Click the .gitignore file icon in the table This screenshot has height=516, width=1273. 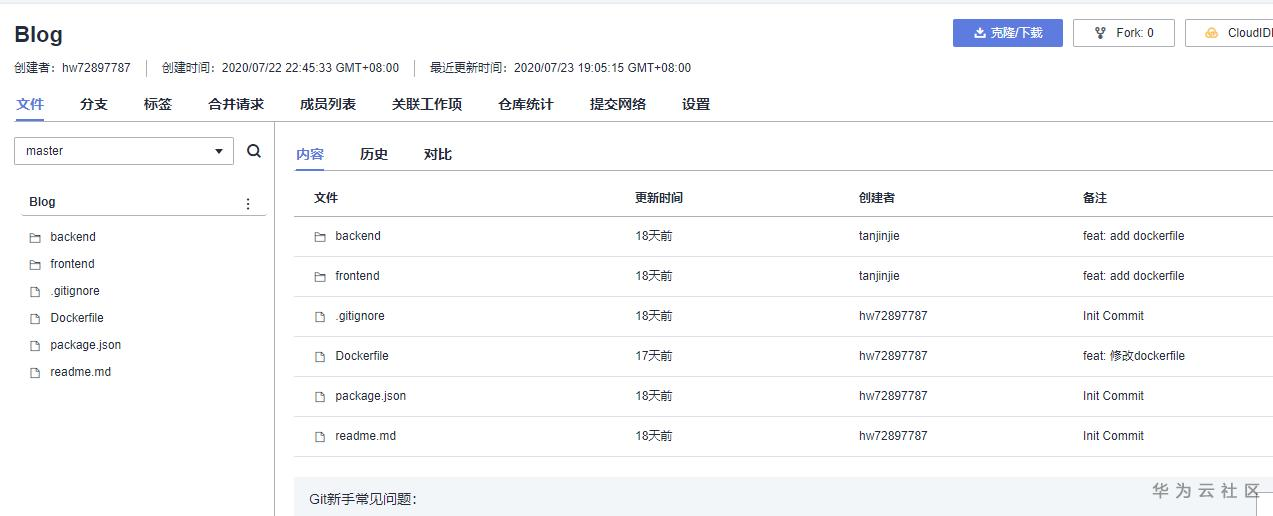point(320,317)
